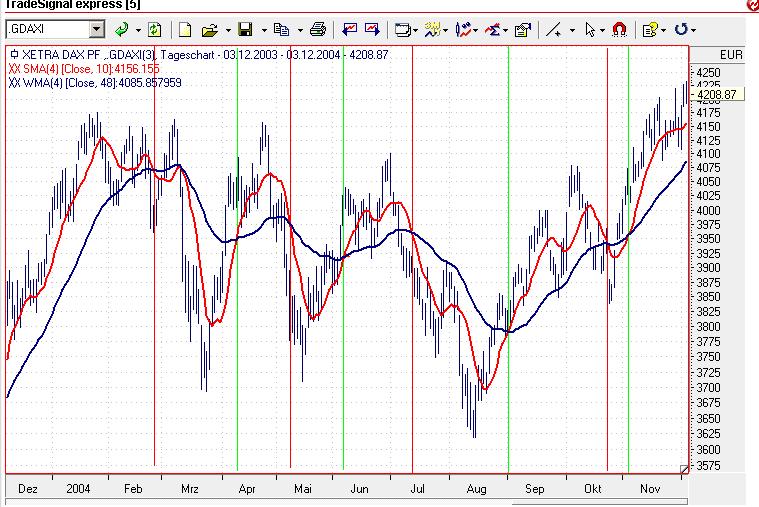Open the .GDAXI symbol dropdown list
The height and width of the screenshot is (507, 759).
(97, 29)
